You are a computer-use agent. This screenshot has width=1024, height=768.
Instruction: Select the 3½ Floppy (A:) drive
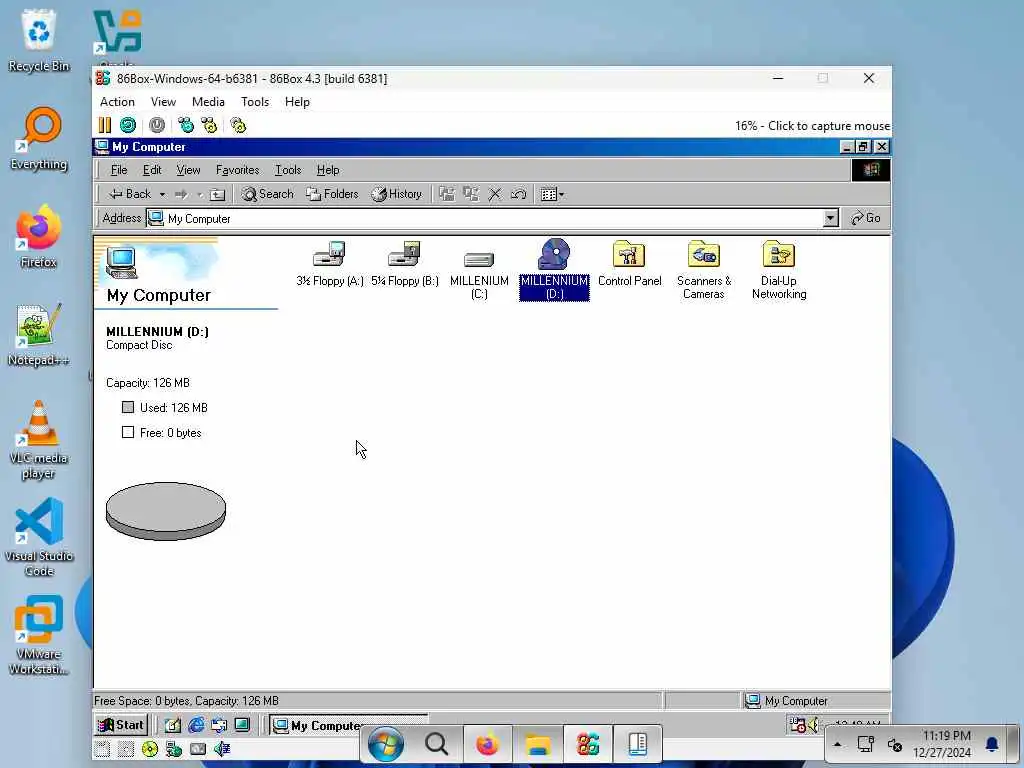[x=329, y=264]
